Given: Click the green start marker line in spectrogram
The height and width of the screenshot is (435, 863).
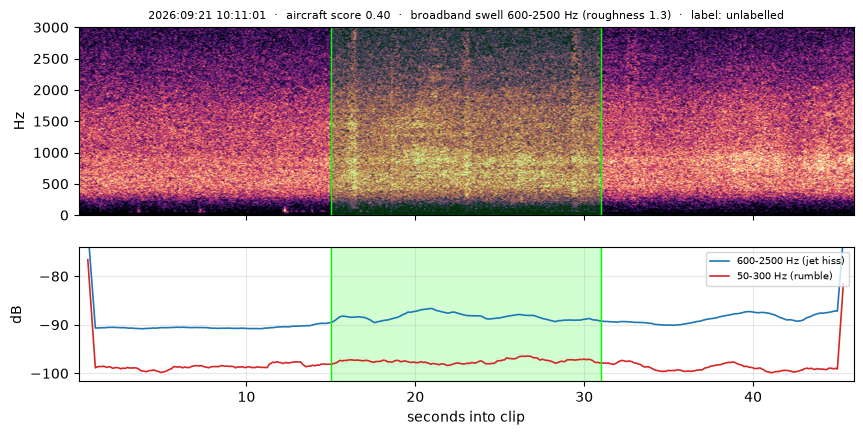Looking at the screenshot, I should (331, 121).
